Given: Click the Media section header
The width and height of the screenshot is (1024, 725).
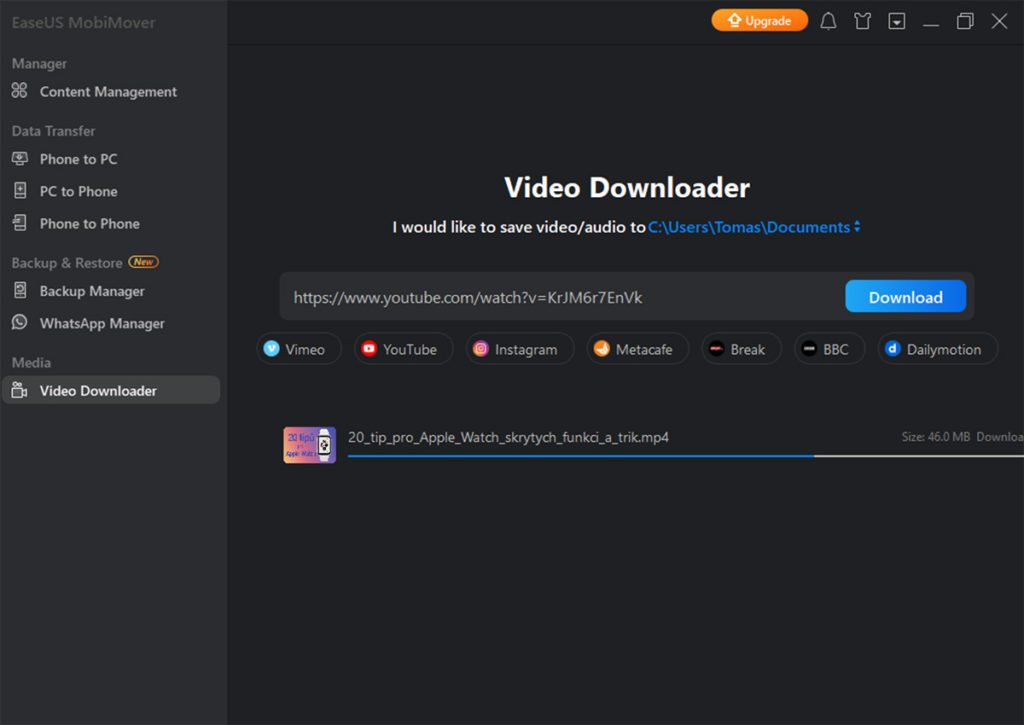Looking at the screenshot, I should [31, 362].
